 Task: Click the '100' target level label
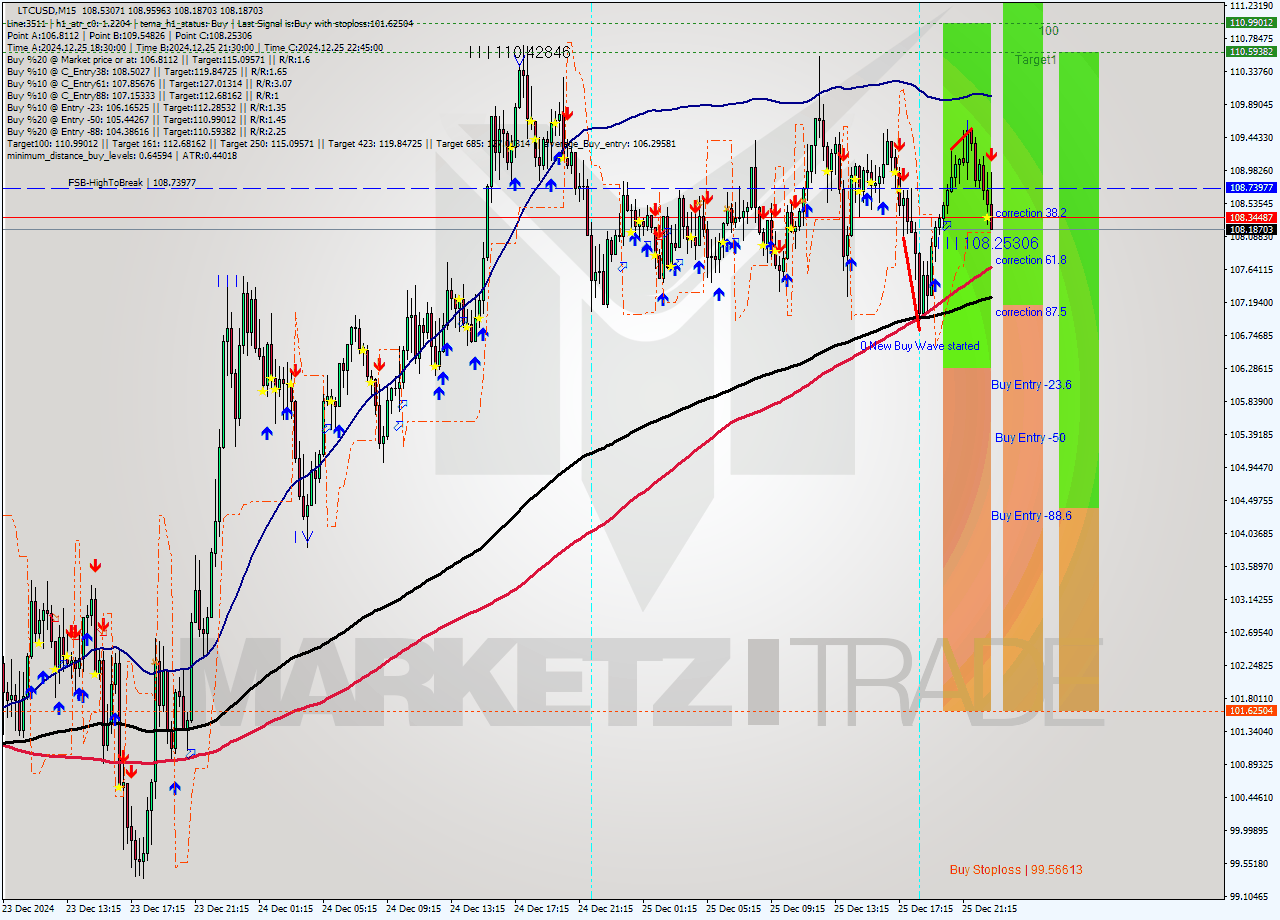tap(1048, 31)
